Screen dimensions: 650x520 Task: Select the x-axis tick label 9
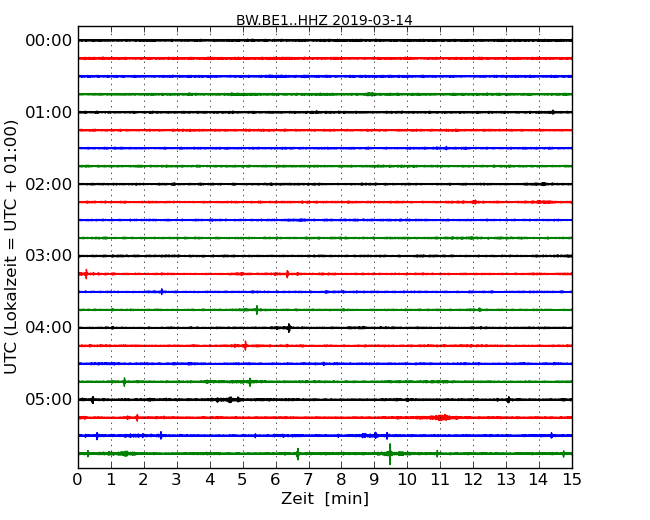click(x=374, y=480)
